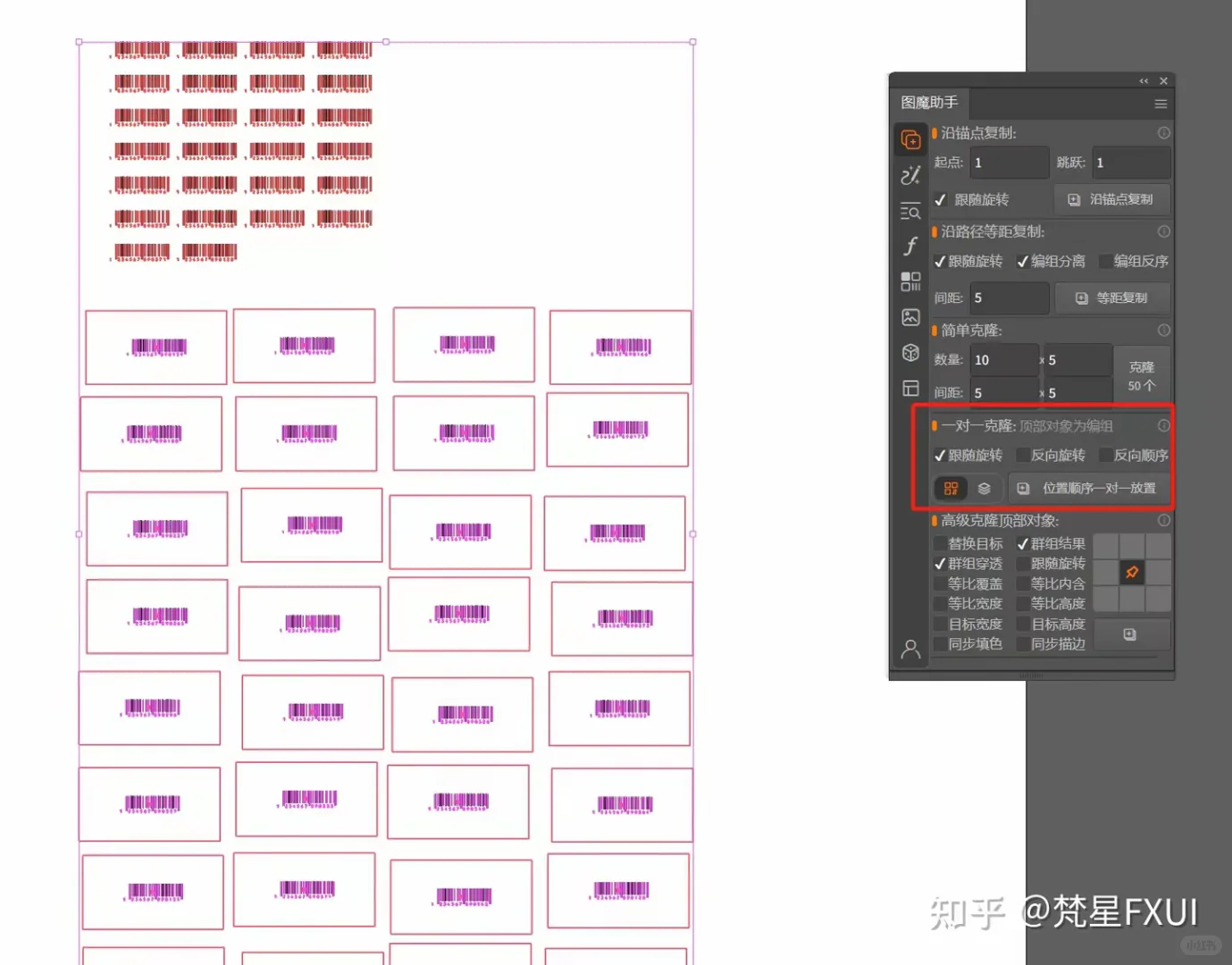The image size is (1232, 965).
Task: Open the list search sidebar icon
Action: (x=910, y=212)
